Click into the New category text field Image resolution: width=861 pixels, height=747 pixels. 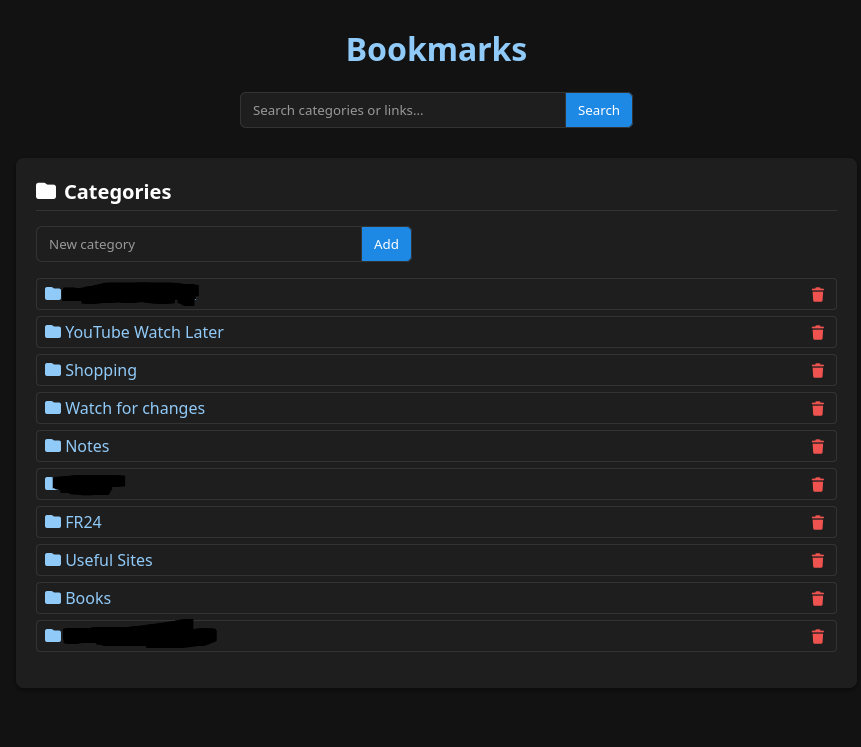tap(198, 244)
